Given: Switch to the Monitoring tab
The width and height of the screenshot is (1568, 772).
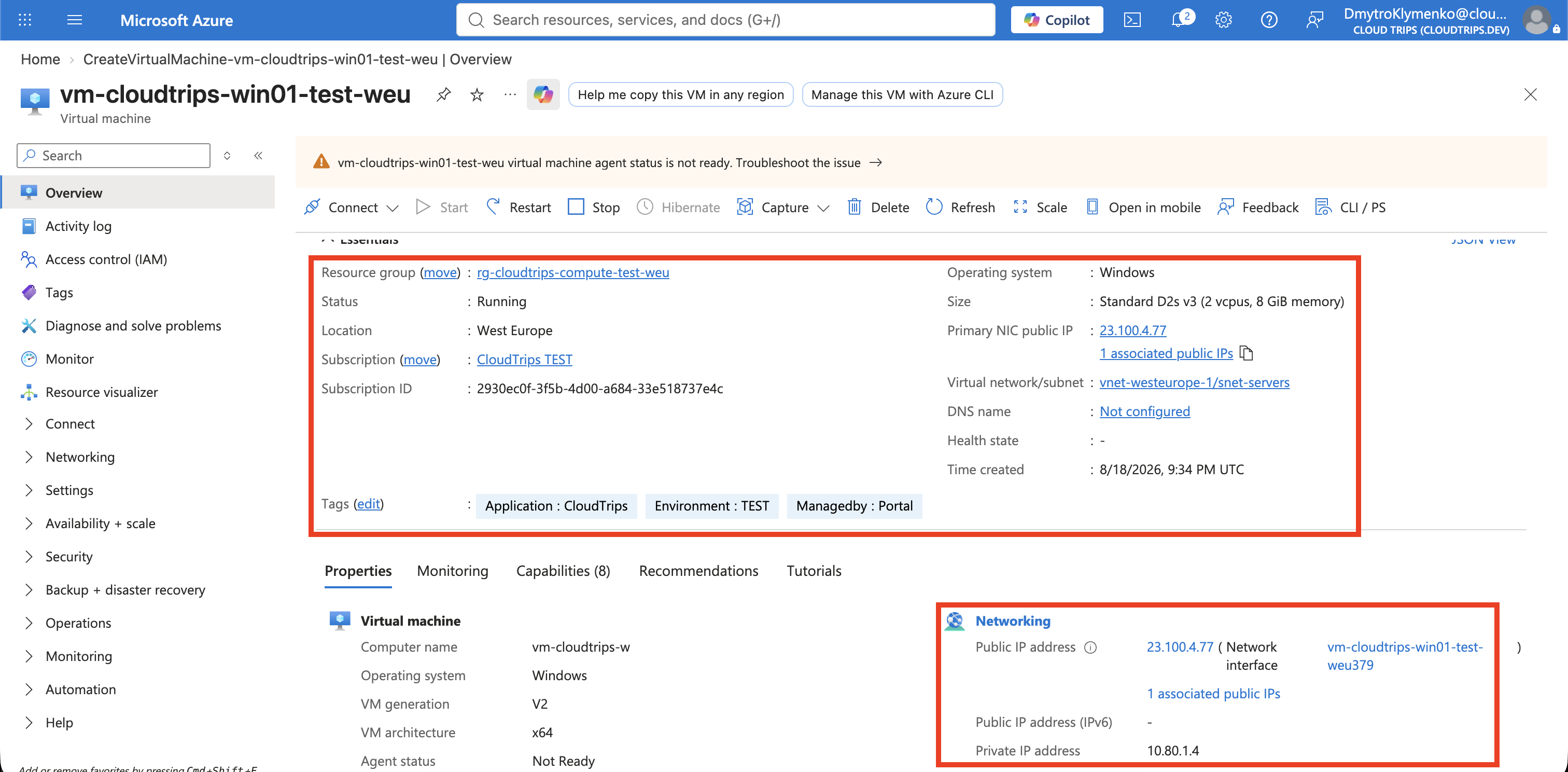Looking at the screenshot, I should [x=452, y=571].
